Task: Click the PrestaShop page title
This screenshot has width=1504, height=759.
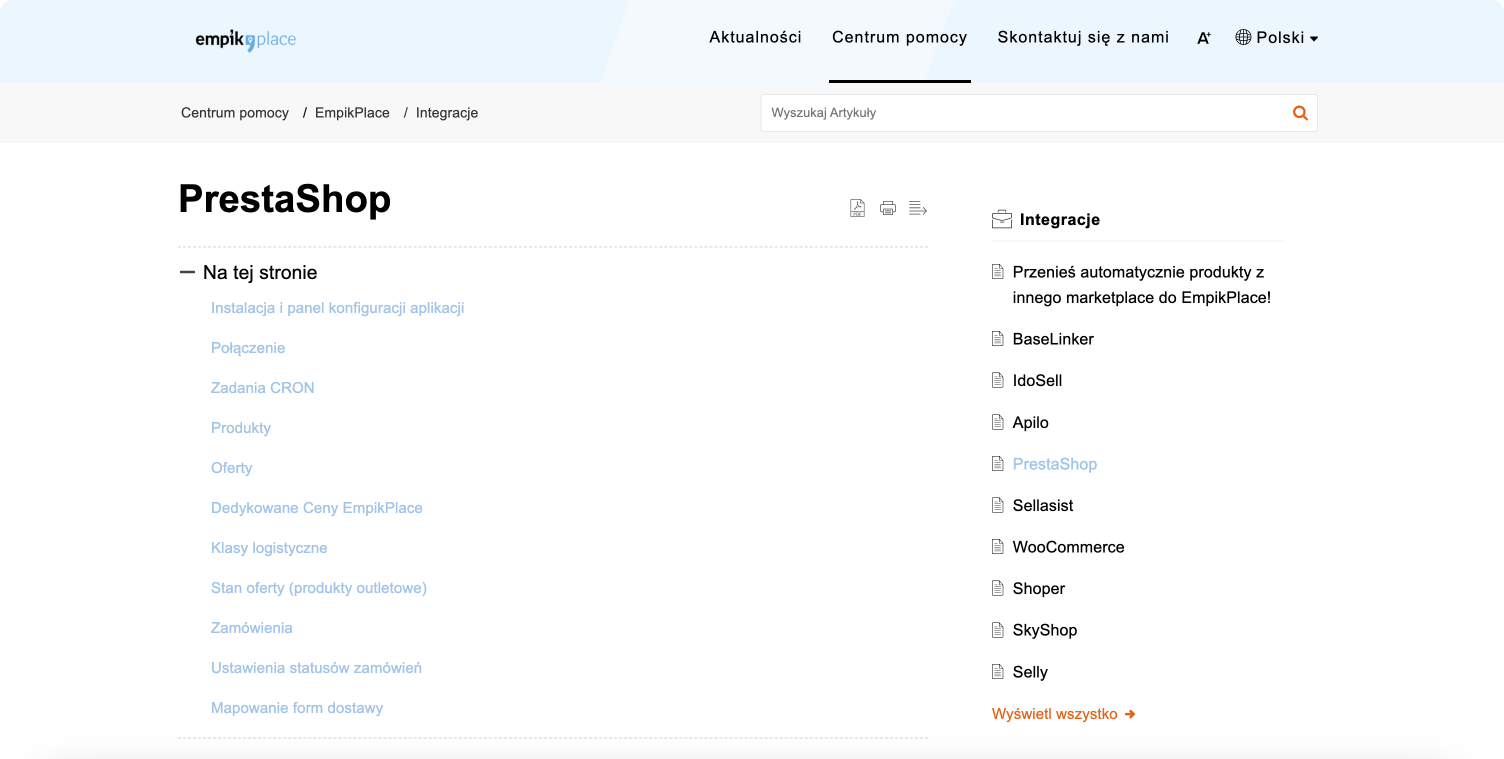Action: [285, 199]
